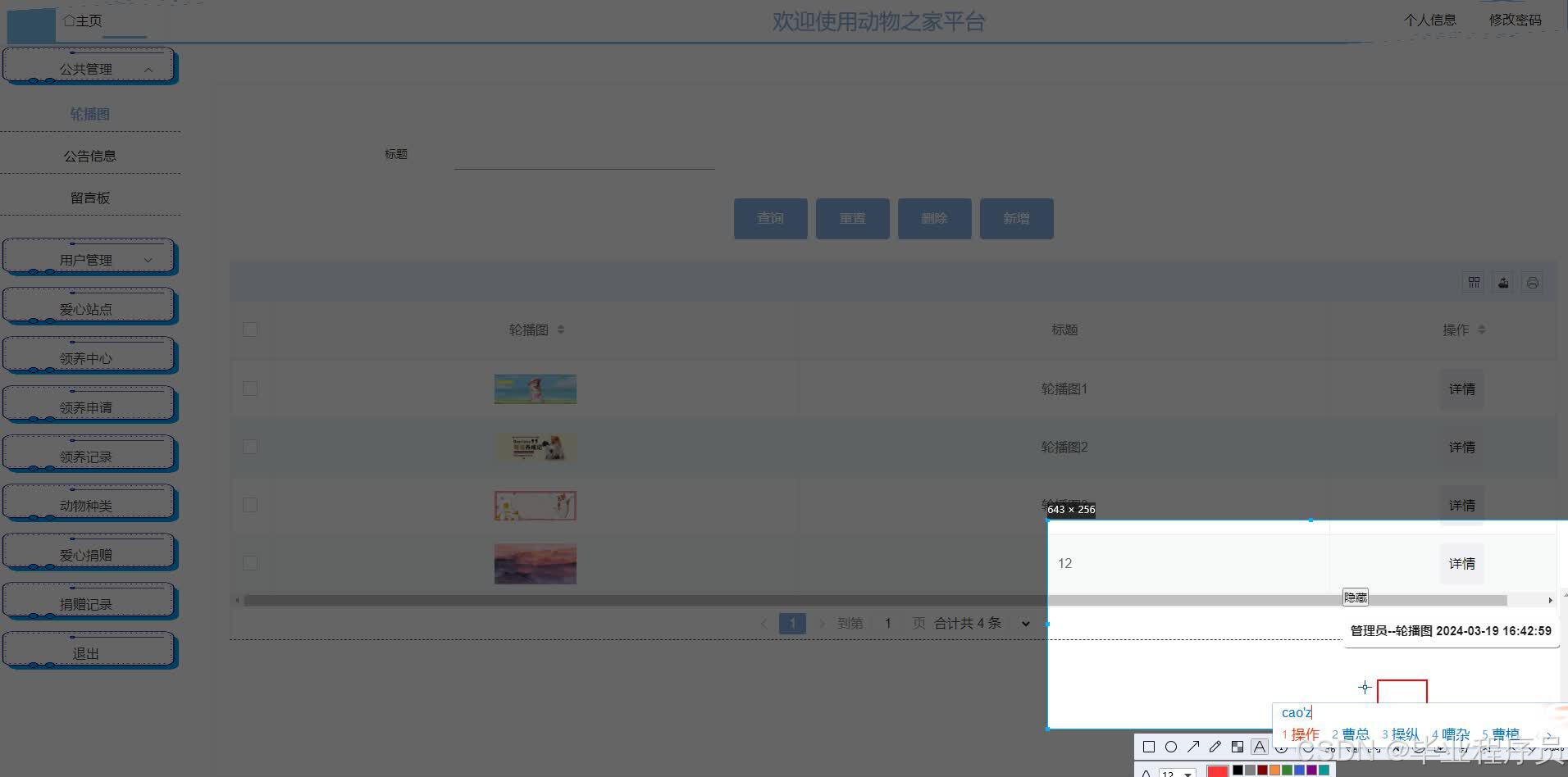This screenshot has height=777, width=1568.
Task: Open 主页 tab
Action: coord(83,20)
